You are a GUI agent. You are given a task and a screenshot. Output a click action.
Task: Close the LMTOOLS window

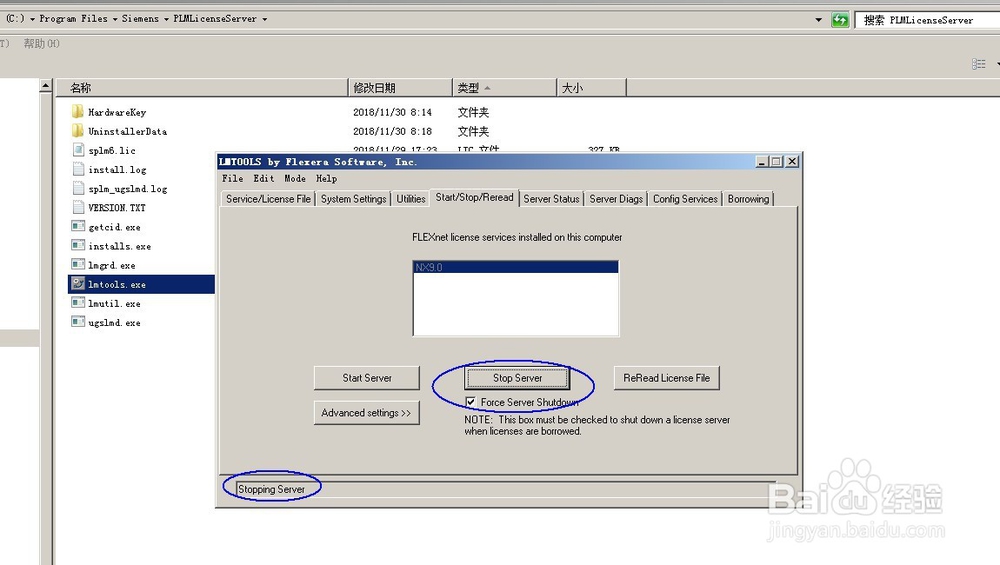791,161
